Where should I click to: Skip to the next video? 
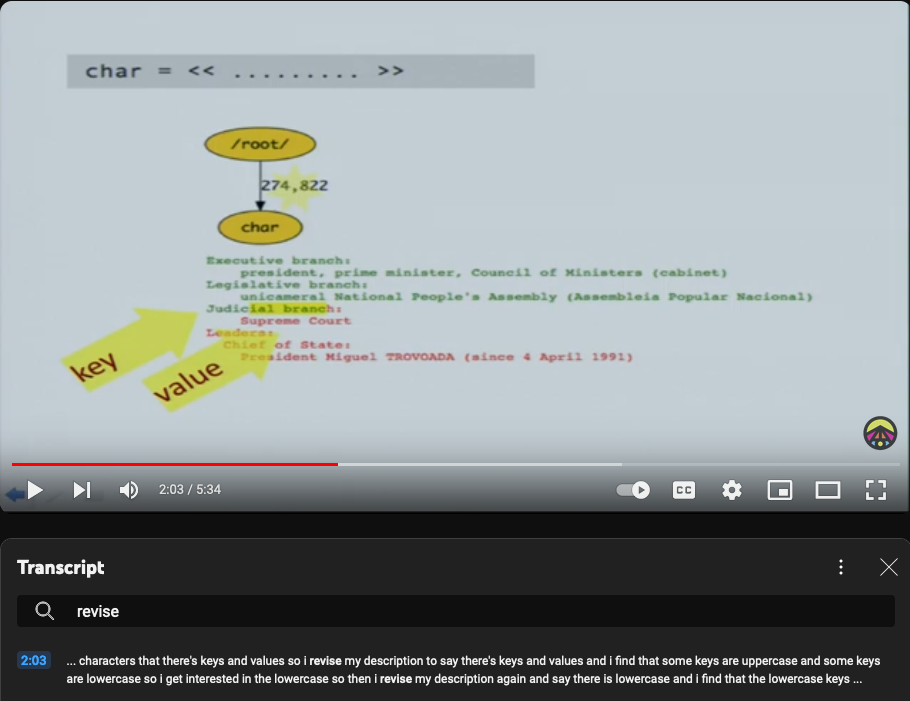[x=82, y=490]
